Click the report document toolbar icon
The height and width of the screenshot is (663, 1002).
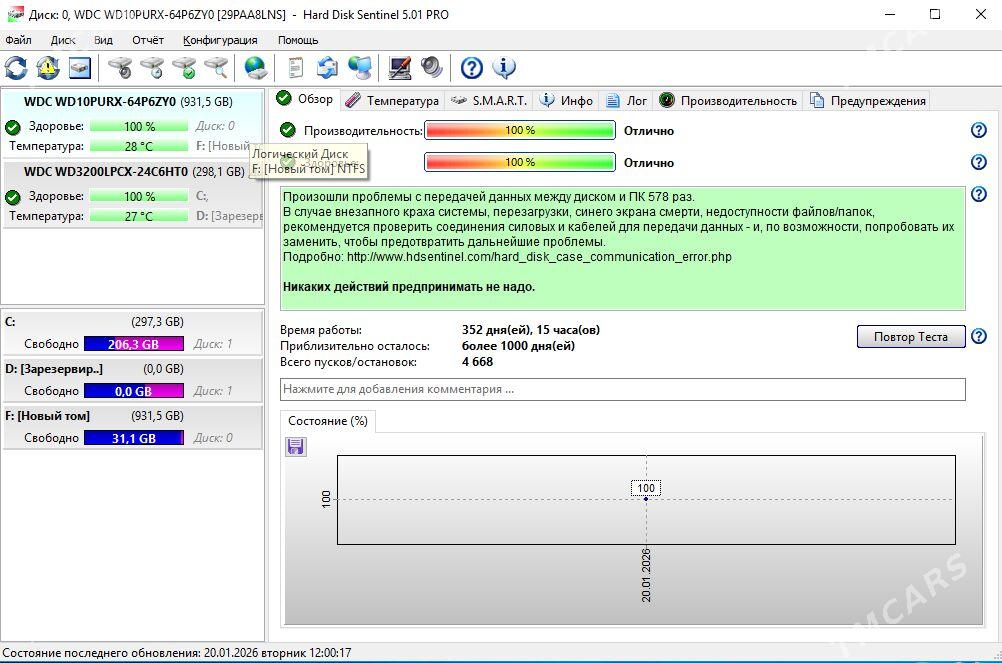295,68
